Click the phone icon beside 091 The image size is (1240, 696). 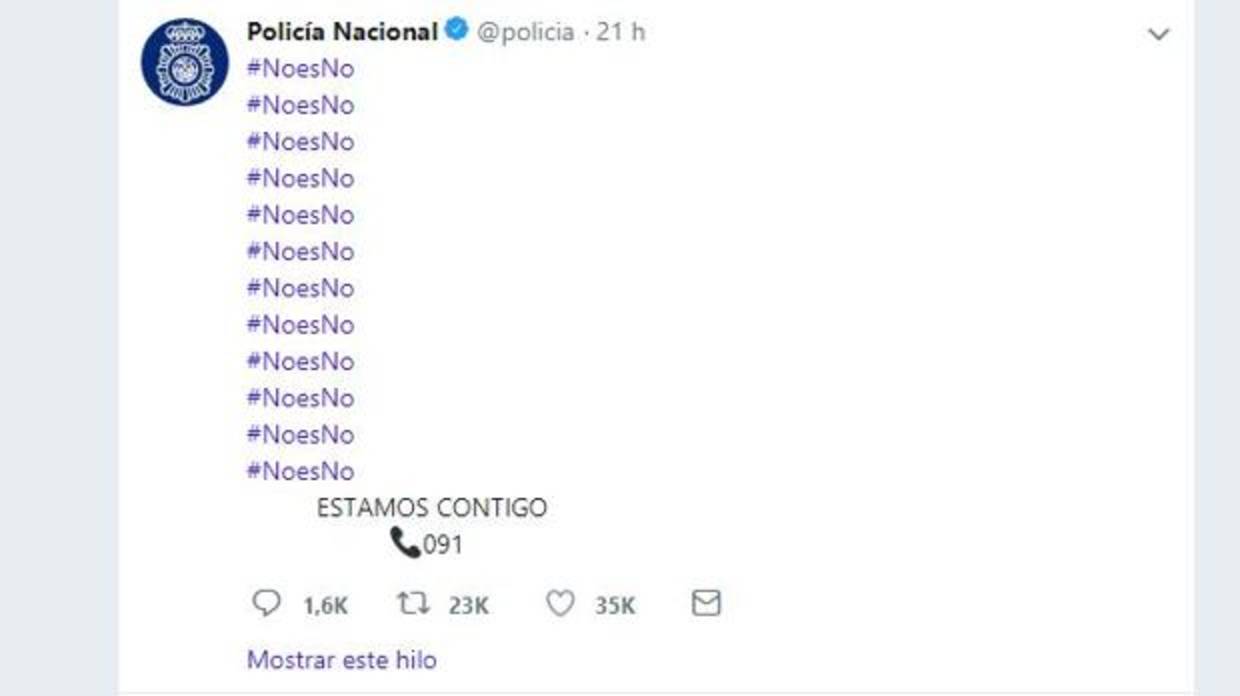click(x=405, y=544)
